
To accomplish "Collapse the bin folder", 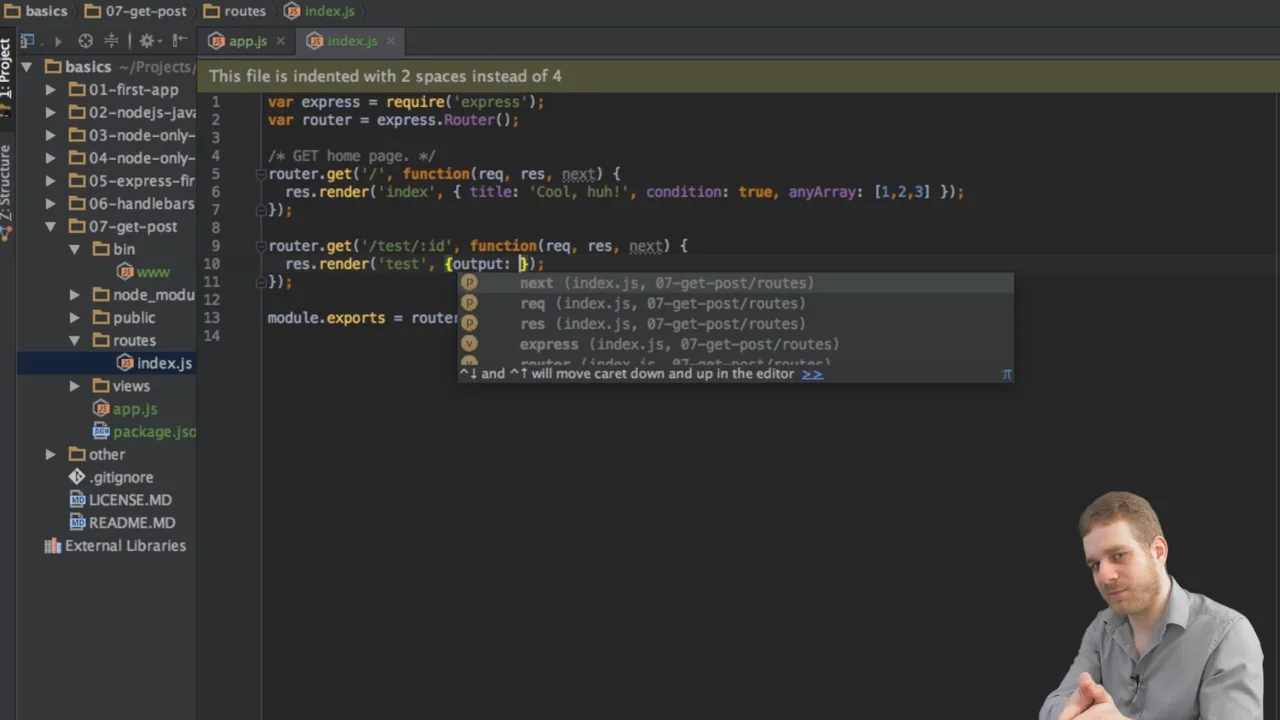I will [x=75, y=249].
